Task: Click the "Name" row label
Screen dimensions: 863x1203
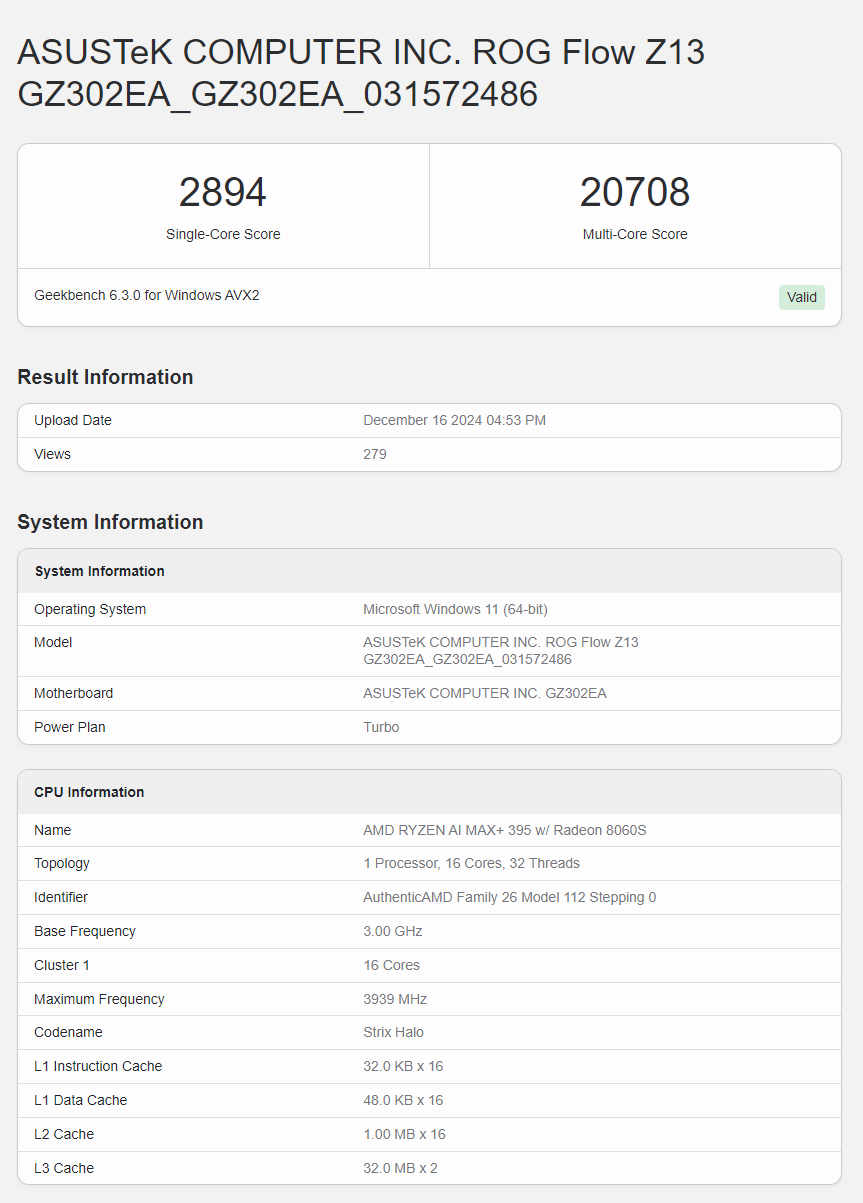Action: tap(53, 830)
